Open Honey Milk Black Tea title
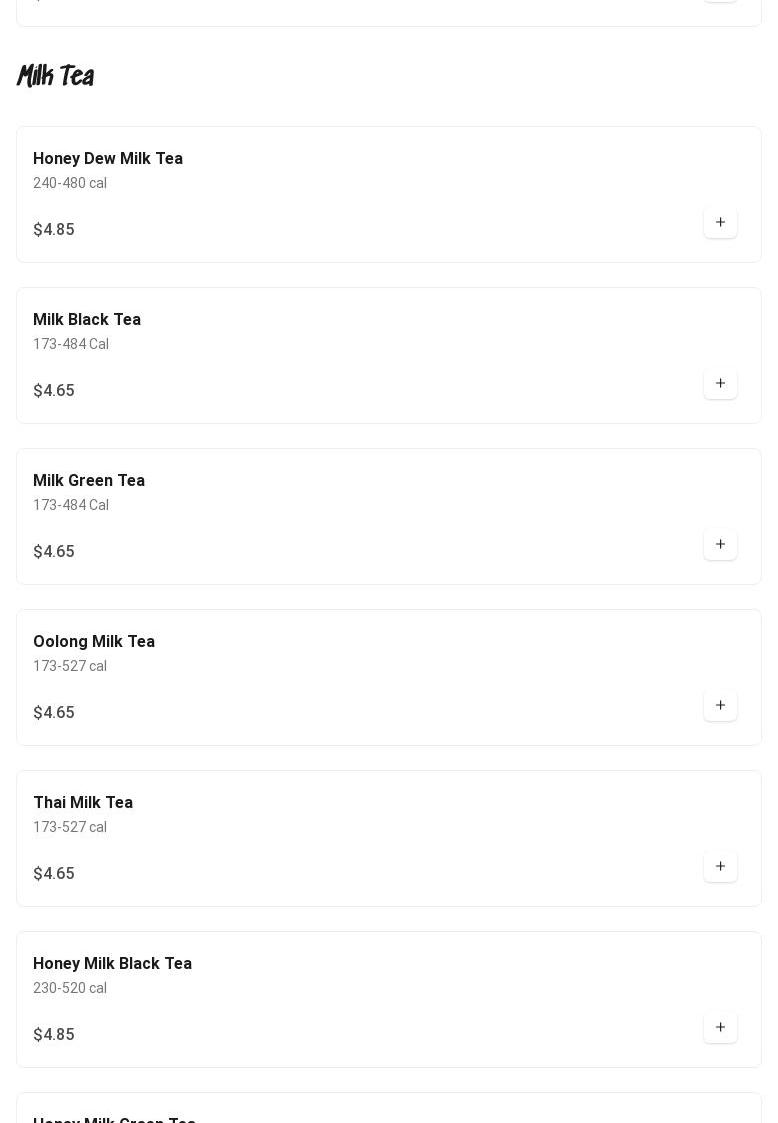Screen dimensions: 778x1123 (x=112, y=964)
